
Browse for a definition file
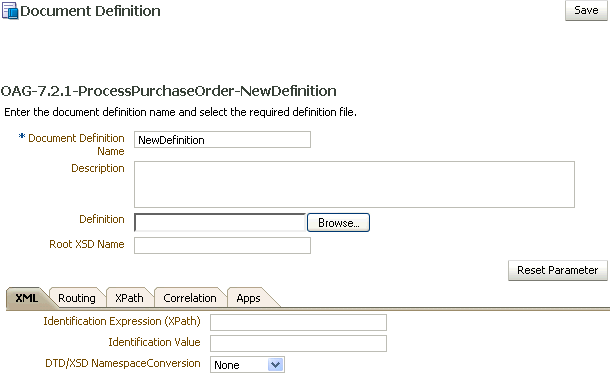click(x=338, y=223)
